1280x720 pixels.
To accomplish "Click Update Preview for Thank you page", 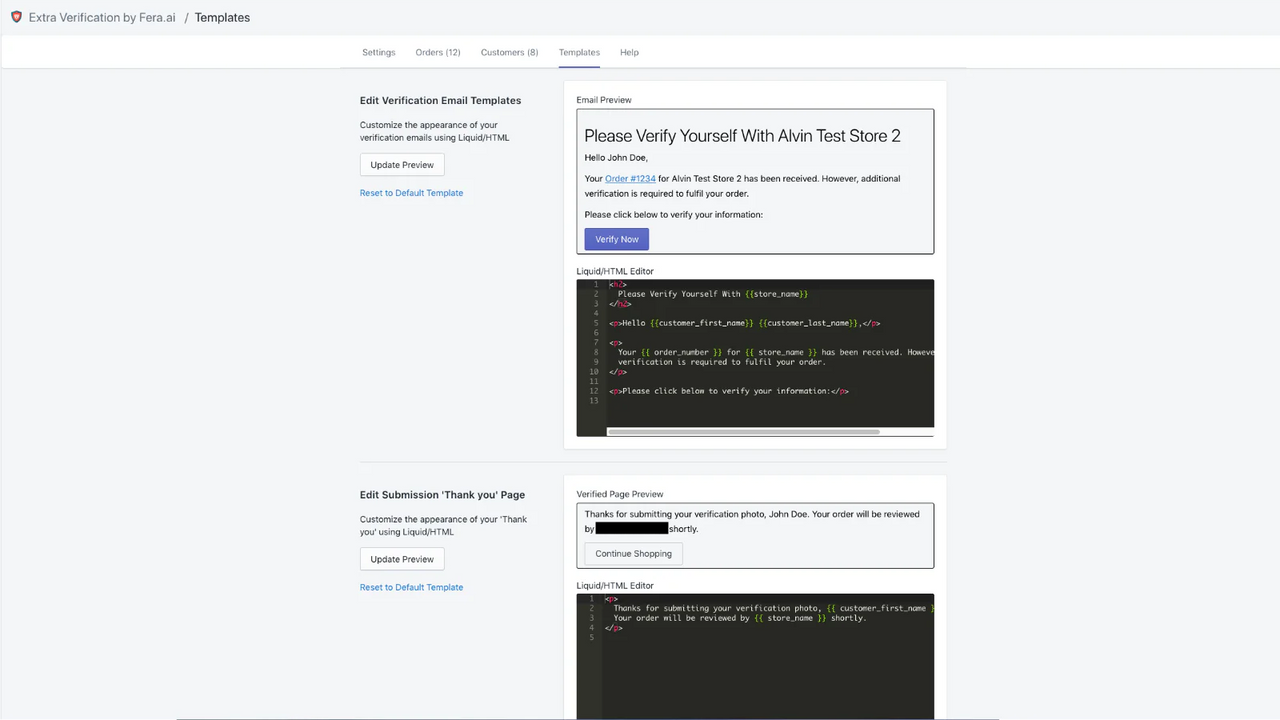I will pyautogui.click(x=402, y=559).
